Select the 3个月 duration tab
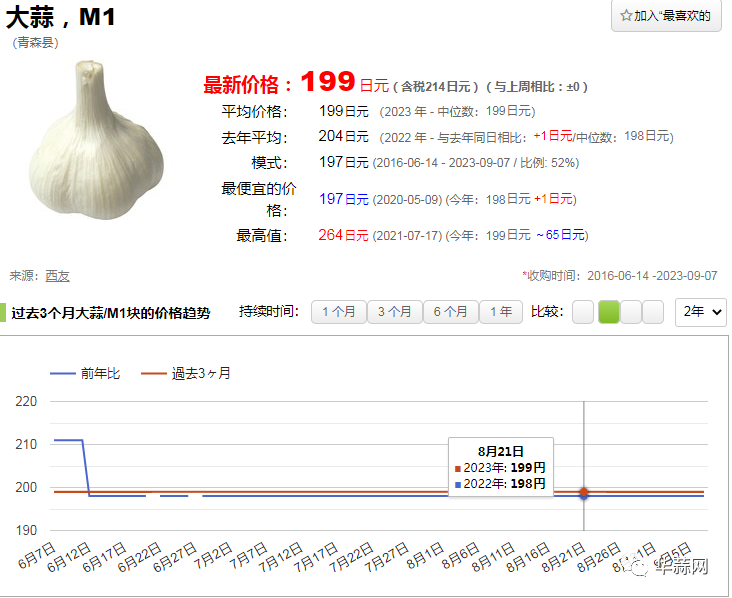 tap(394, 312)
